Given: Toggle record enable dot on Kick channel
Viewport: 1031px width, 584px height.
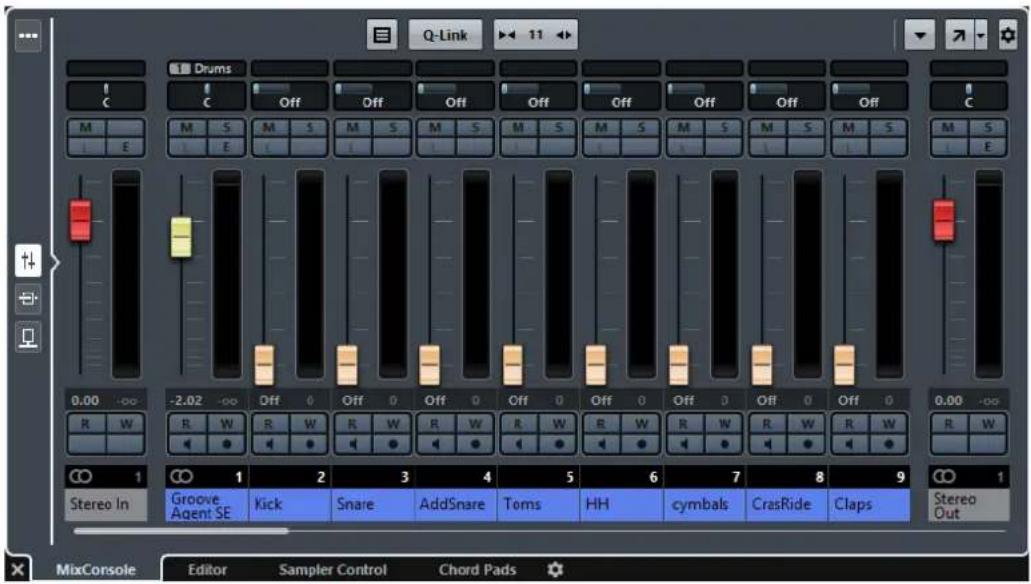Looking at the screenshot, I should [x=310, y=444].
